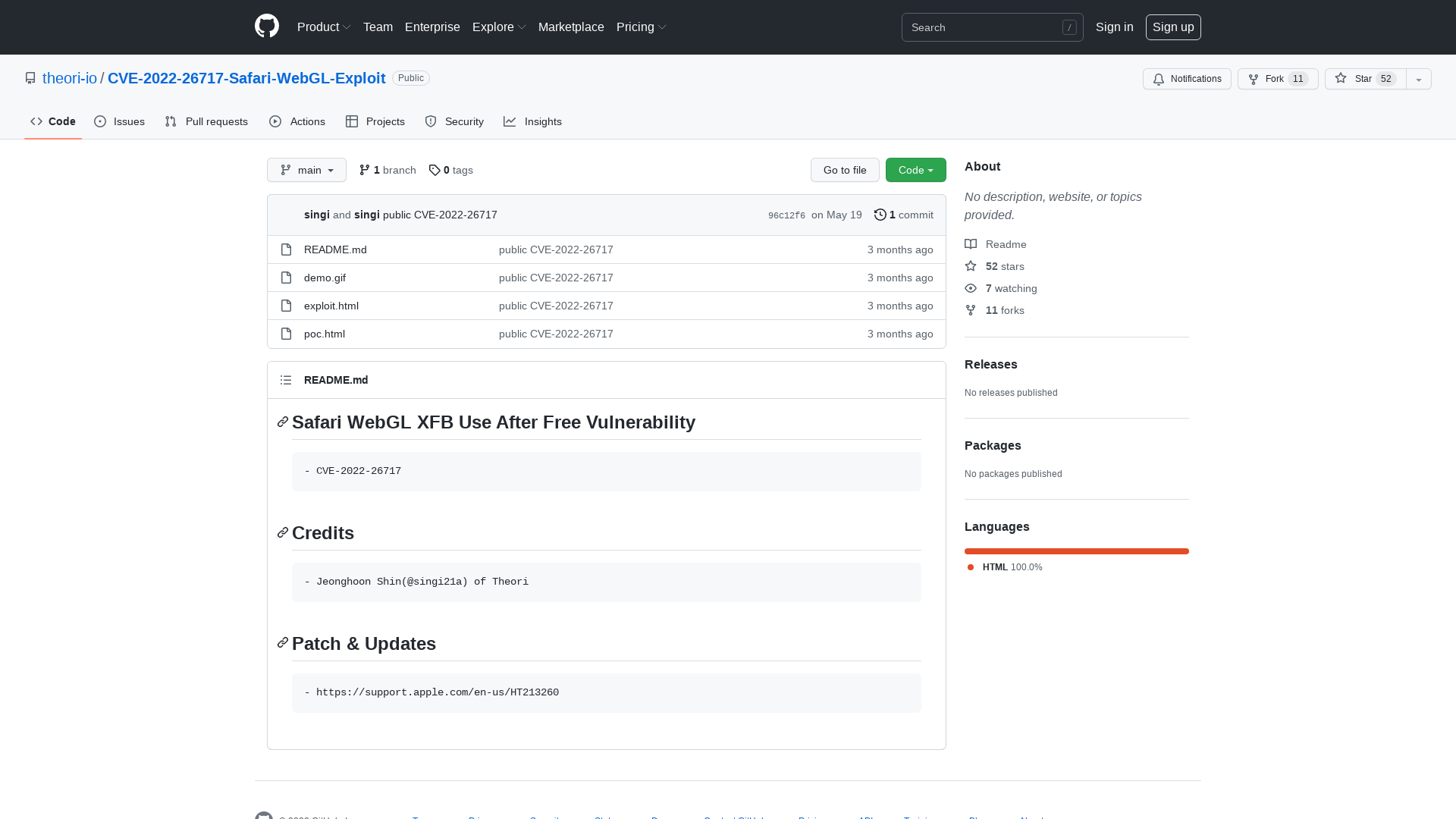Click the GitHub octocat logo
Viewport: 1456px width, 819px height.
(267, 27)
